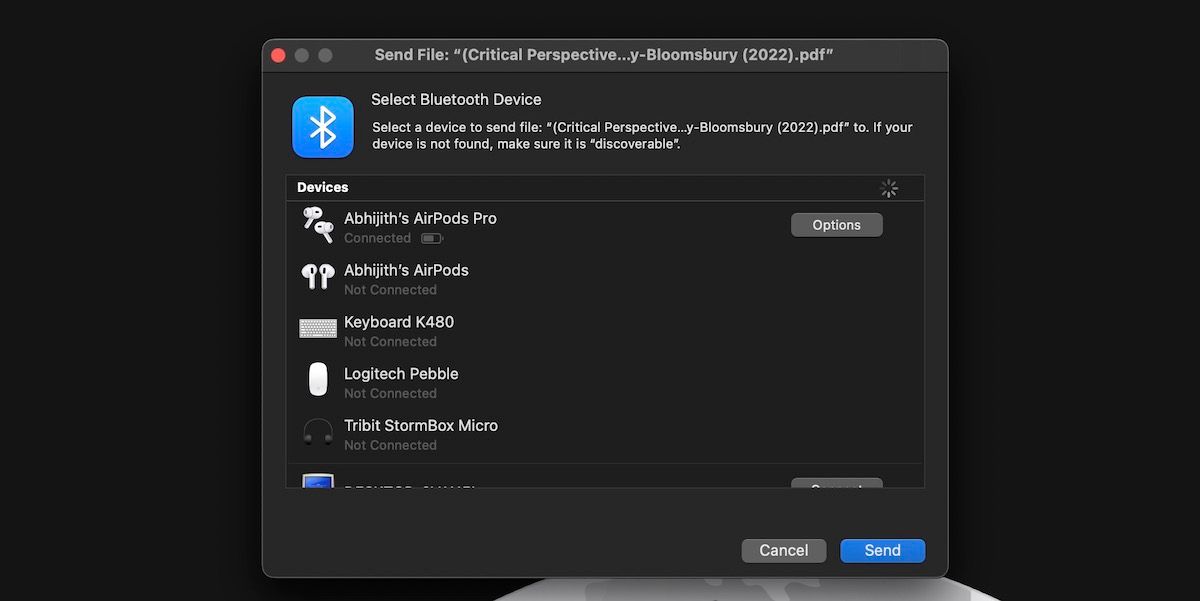Click the desktop computer icon at list bottom
This screenshot has height=601, width=1200.
(317, 483)
